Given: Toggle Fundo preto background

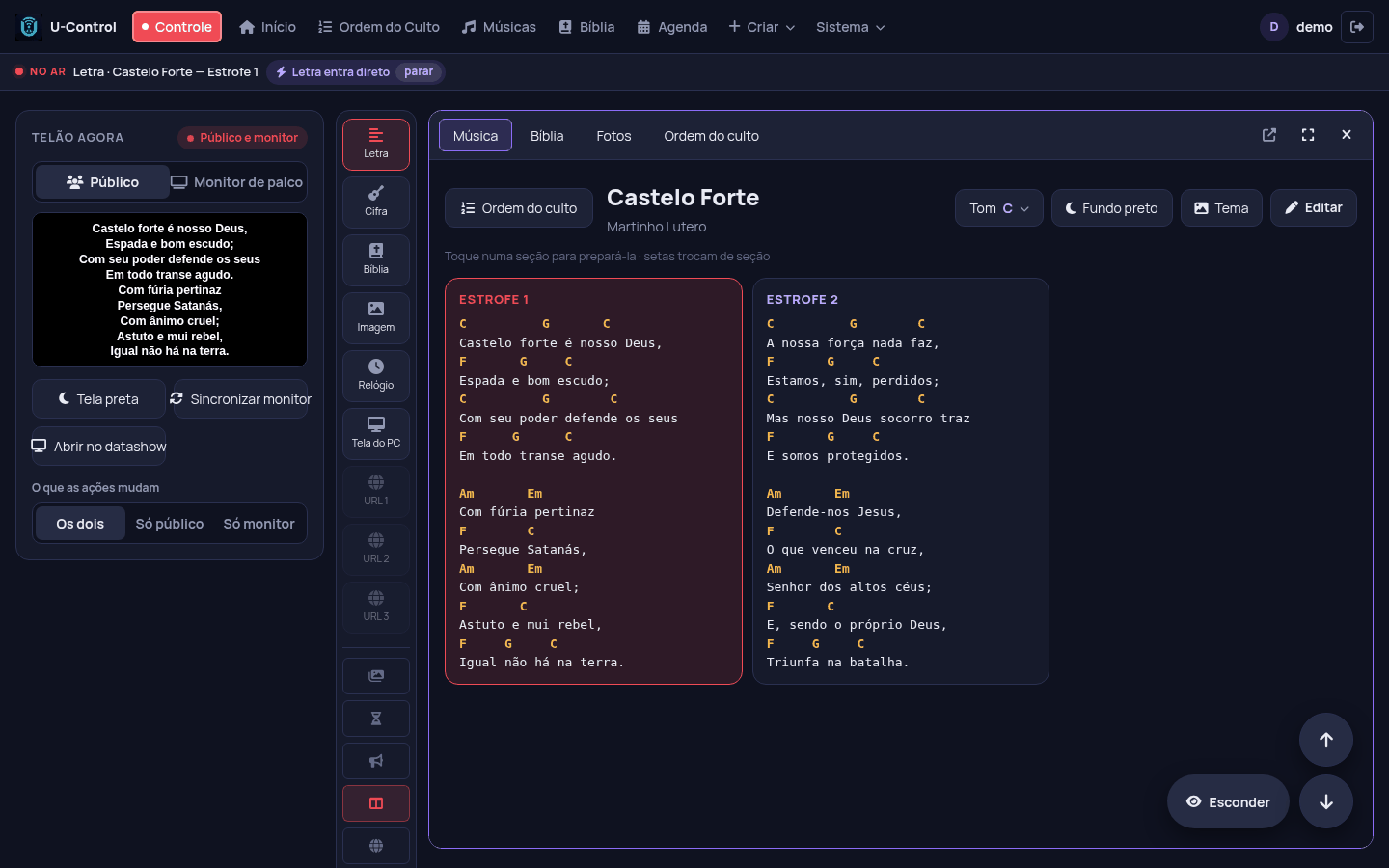Looking at the screenshot, I should tap(1112, 208).
